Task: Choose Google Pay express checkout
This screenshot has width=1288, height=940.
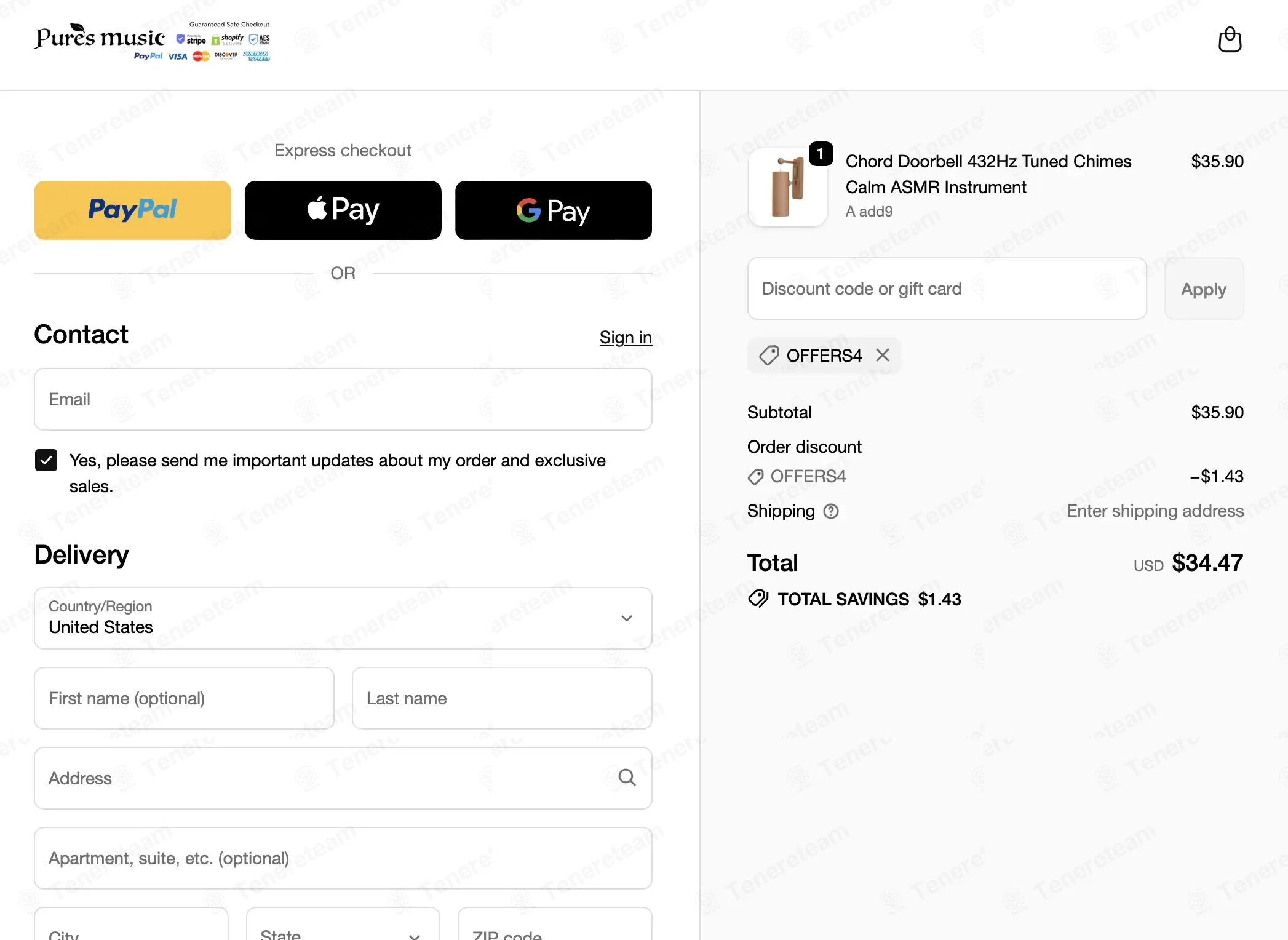Action: point(554,210)
